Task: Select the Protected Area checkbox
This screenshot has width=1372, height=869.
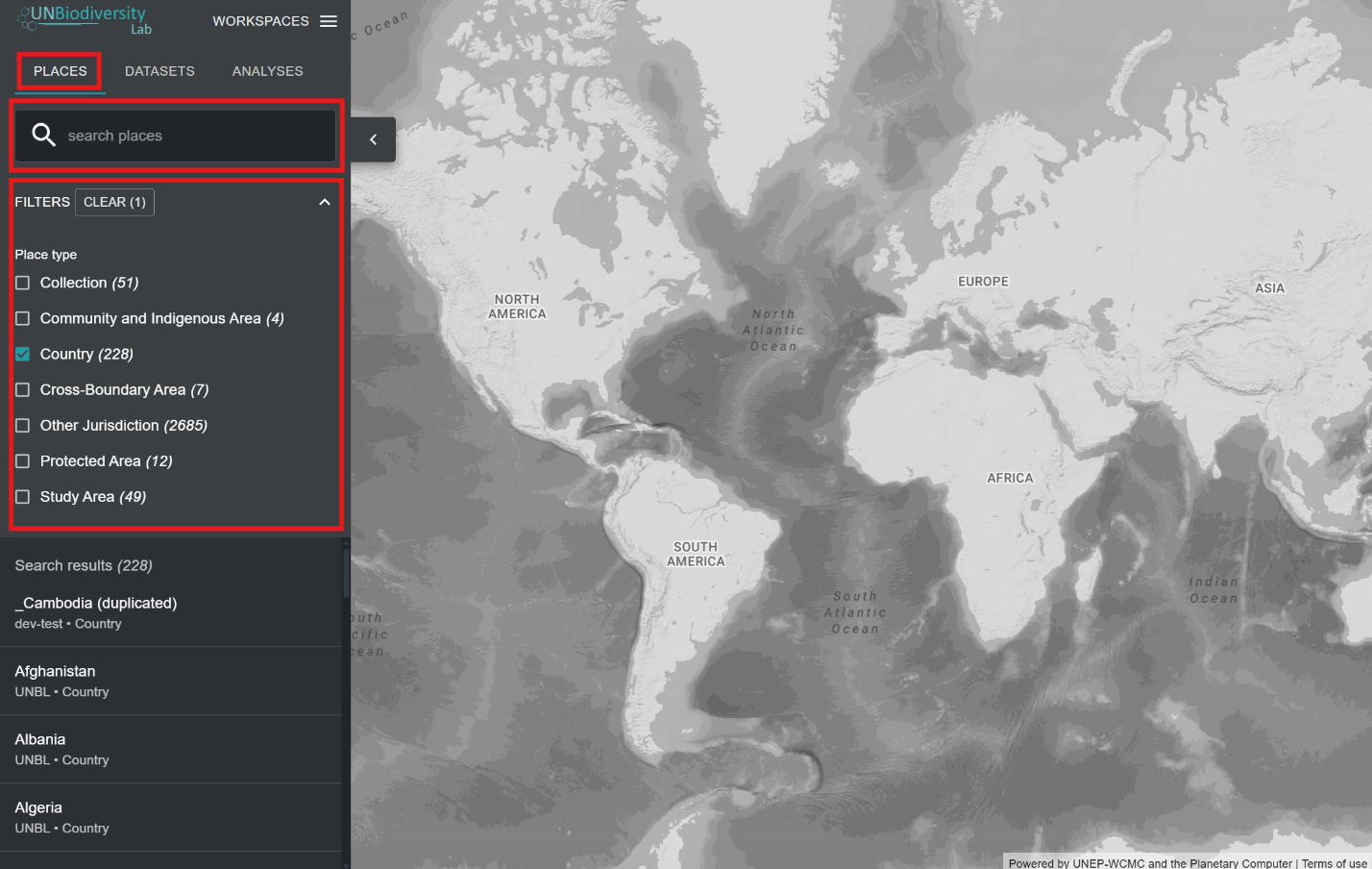Action: (23, 461)
